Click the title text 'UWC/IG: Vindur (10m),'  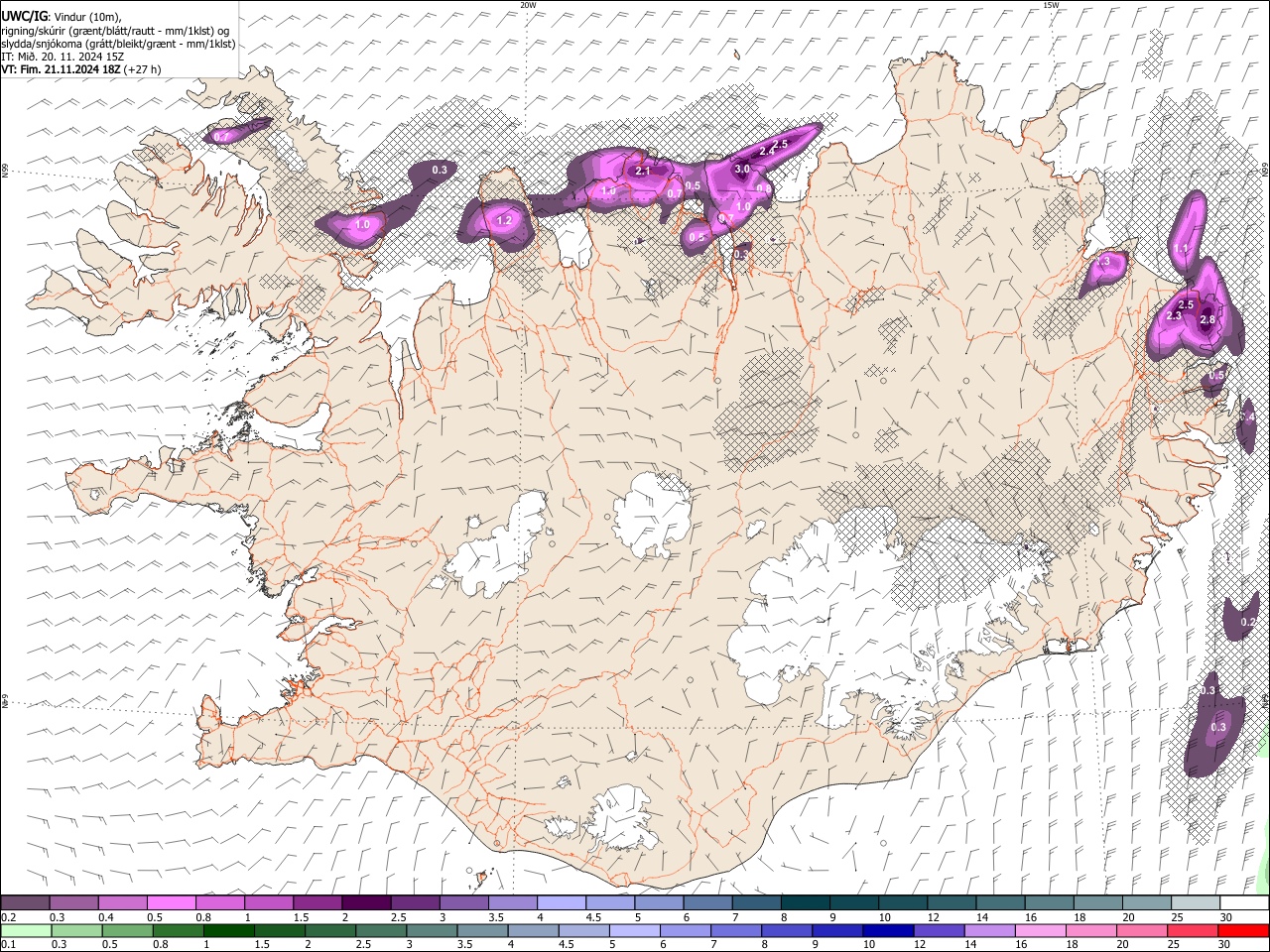click(60, 16)
